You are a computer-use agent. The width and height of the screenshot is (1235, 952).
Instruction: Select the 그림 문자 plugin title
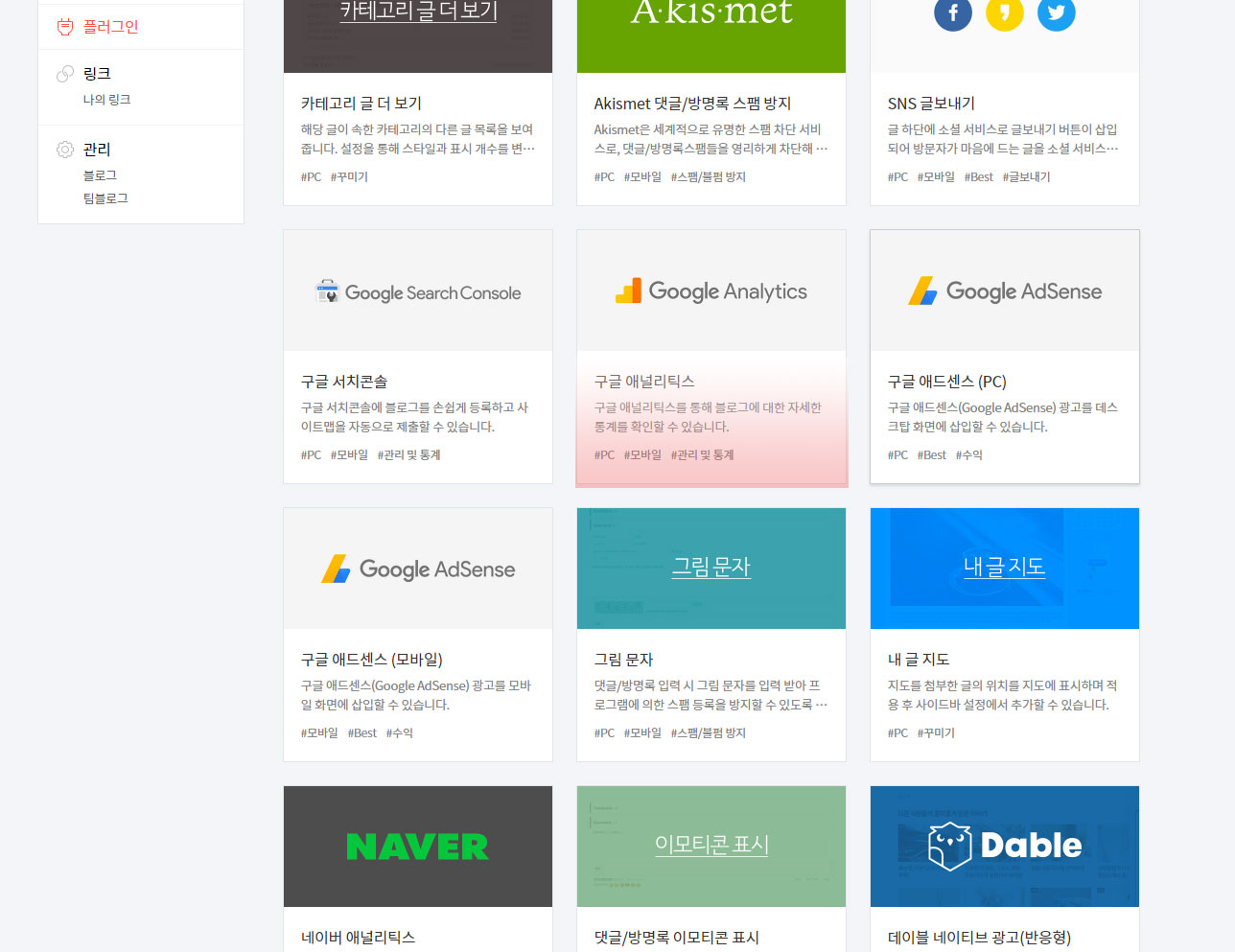pos(623,660)
